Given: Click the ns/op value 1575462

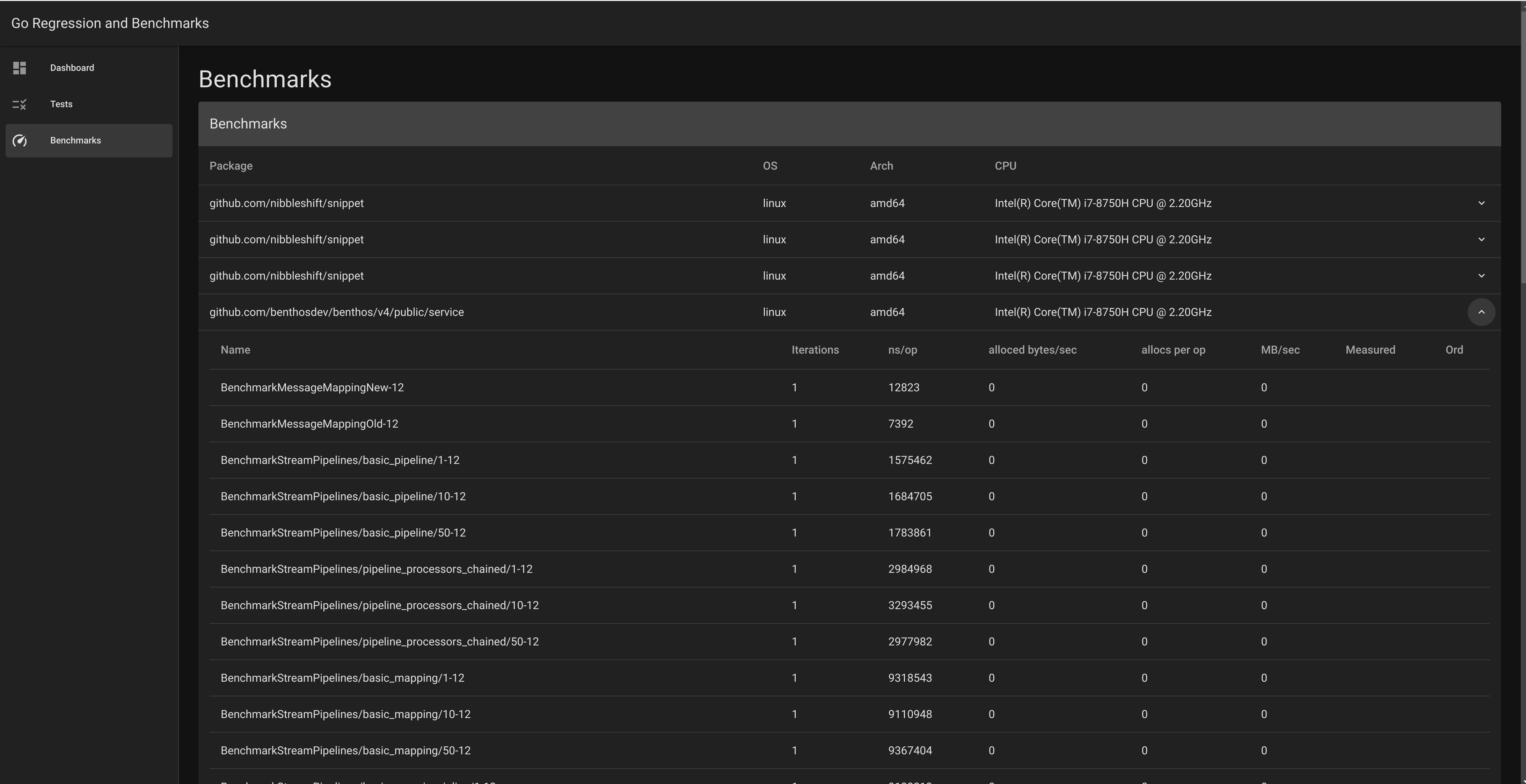Looking at the screenshot, I should (x=910, y=460).
